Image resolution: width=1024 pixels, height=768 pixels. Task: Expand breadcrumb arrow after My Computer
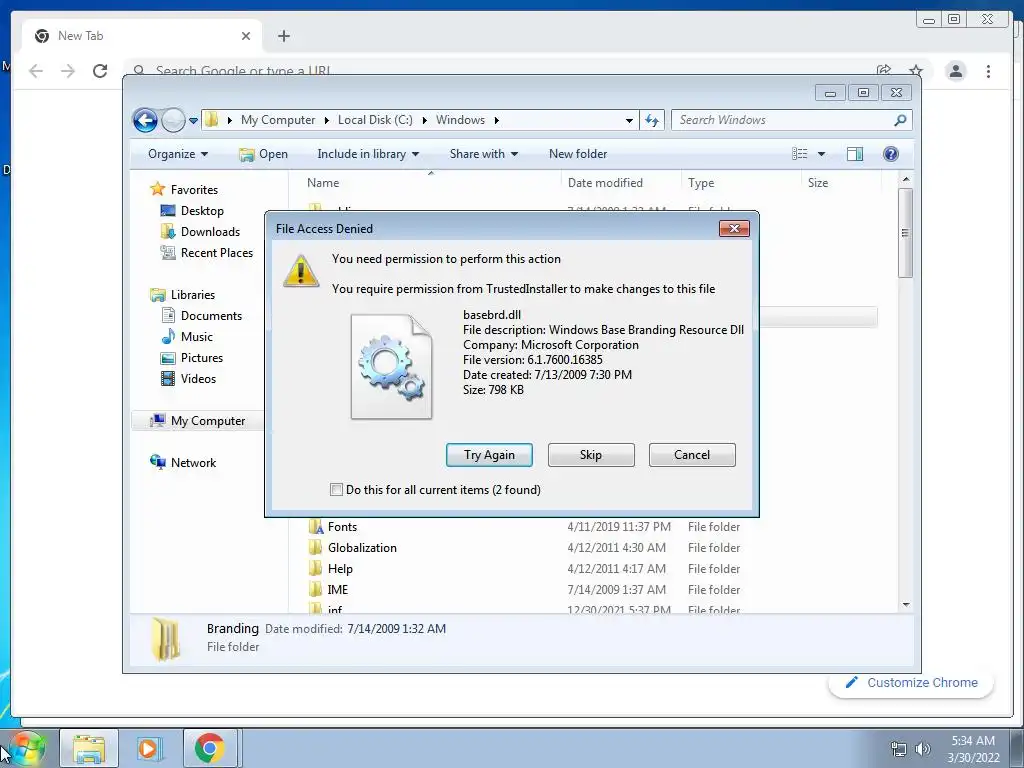[x=327, y=121]
